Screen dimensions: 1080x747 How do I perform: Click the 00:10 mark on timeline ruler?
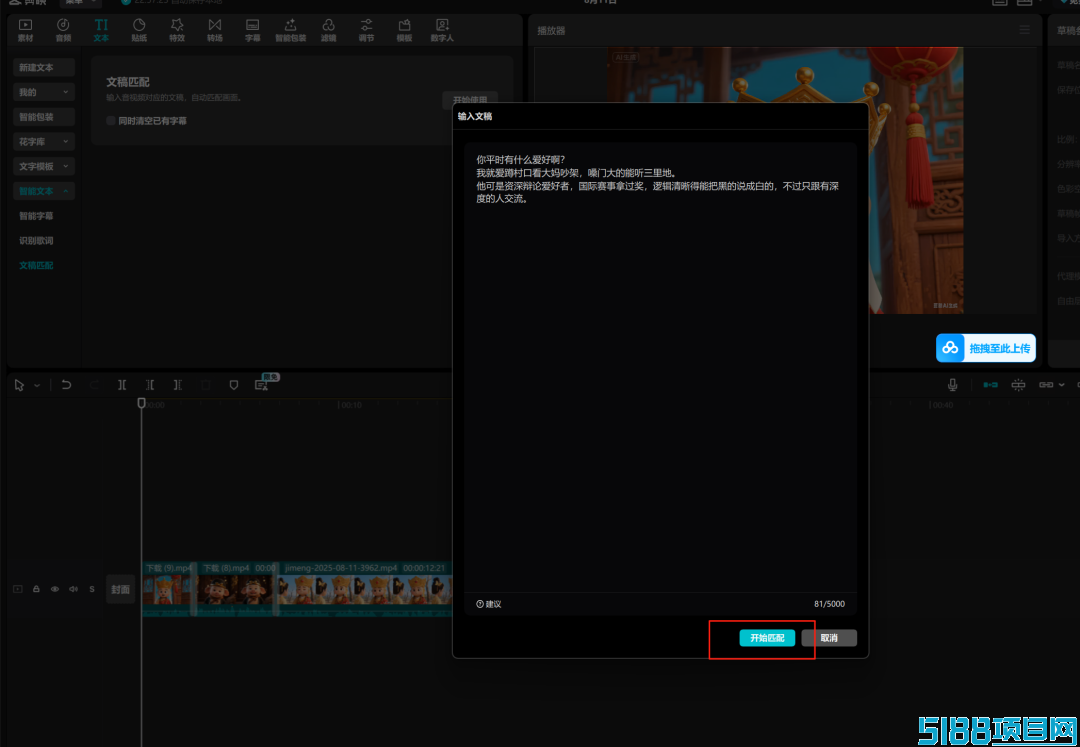point(352,406)
